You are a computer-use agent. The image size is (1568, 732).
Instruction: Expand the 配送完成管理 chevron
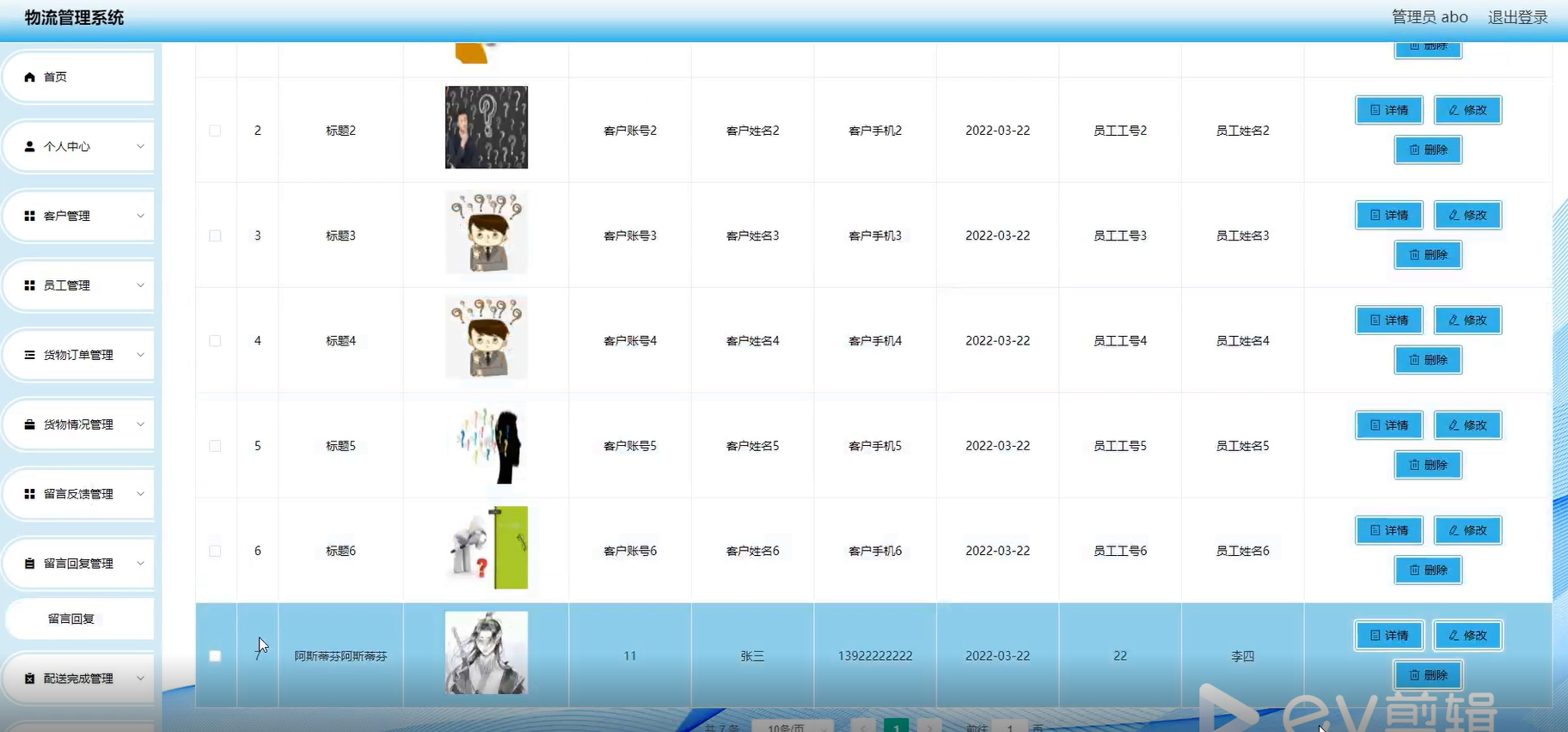pyautogui.click(x=140, y=678)
